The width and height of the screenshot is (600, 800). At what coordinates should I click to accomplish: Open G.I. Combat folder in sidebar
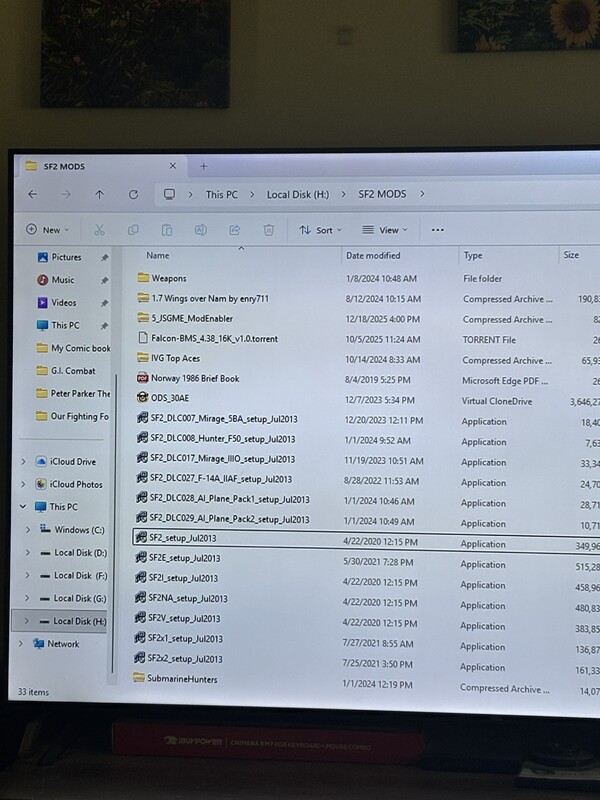[66, 371]
